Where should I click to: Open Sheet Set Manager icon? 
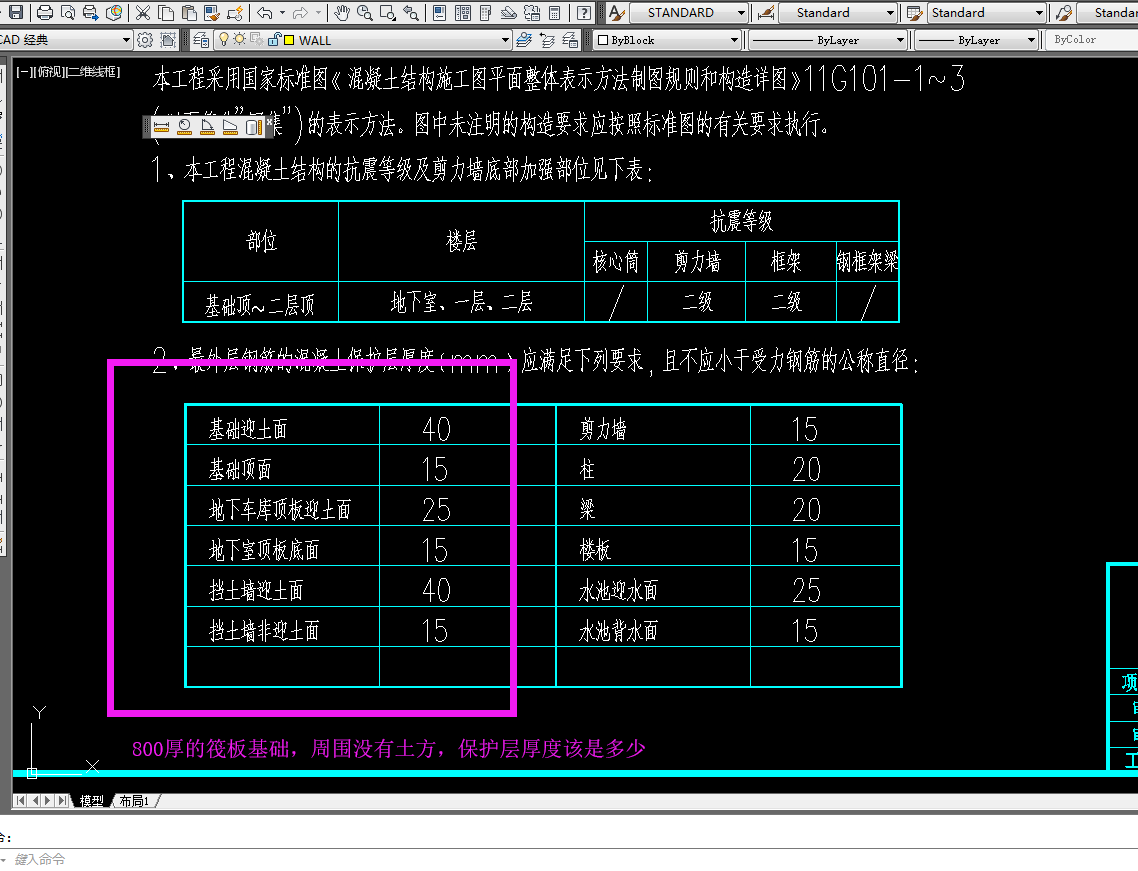[509, 12]
